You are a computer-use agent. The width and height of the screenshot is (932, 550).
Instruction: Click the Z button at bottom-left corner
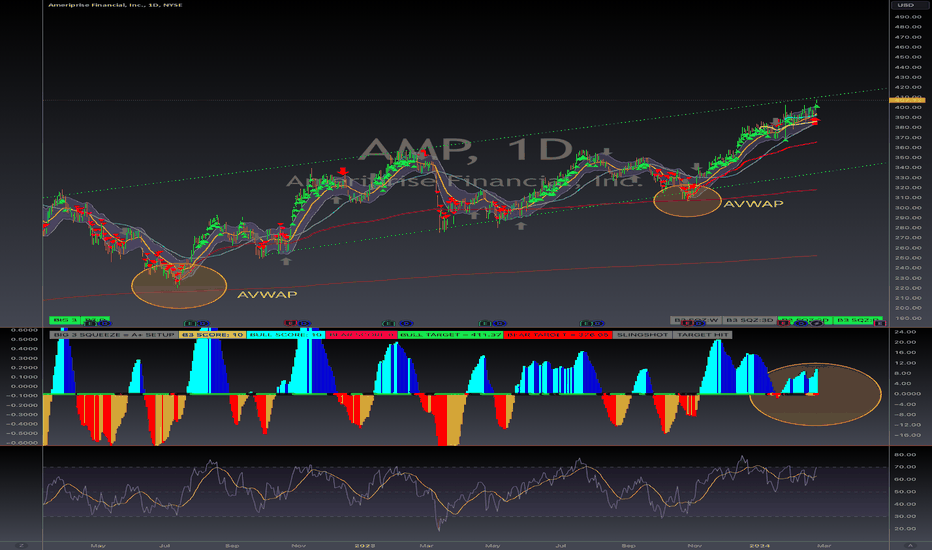(x=21, y=545)
